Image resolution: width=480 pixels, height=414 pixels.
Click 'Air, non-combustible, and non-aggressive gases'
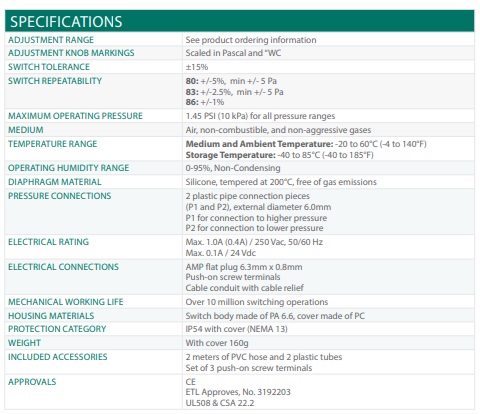tap(278, 130)
